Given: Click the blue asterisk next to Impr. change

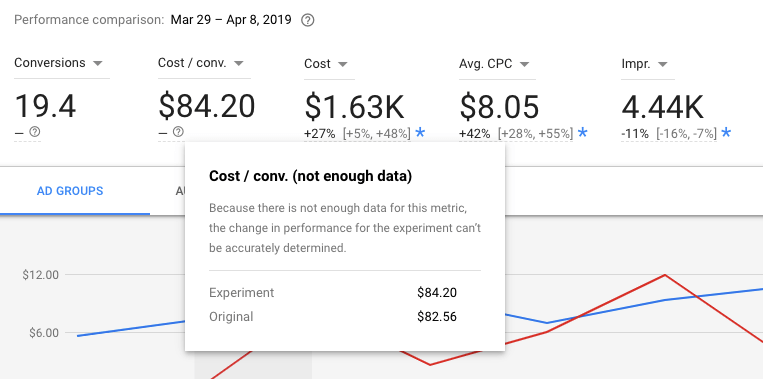Looking at the screenshot, I should click(726, 132).
